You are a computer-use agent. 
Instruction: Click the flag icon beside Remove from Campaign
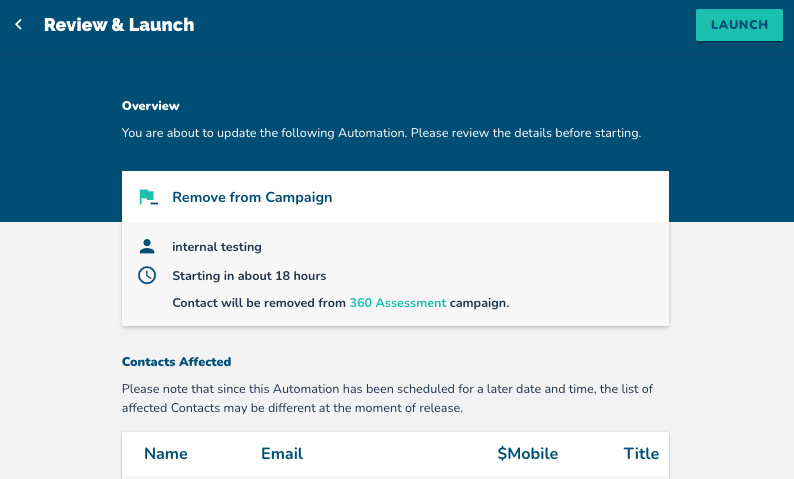tap(148, 197)
